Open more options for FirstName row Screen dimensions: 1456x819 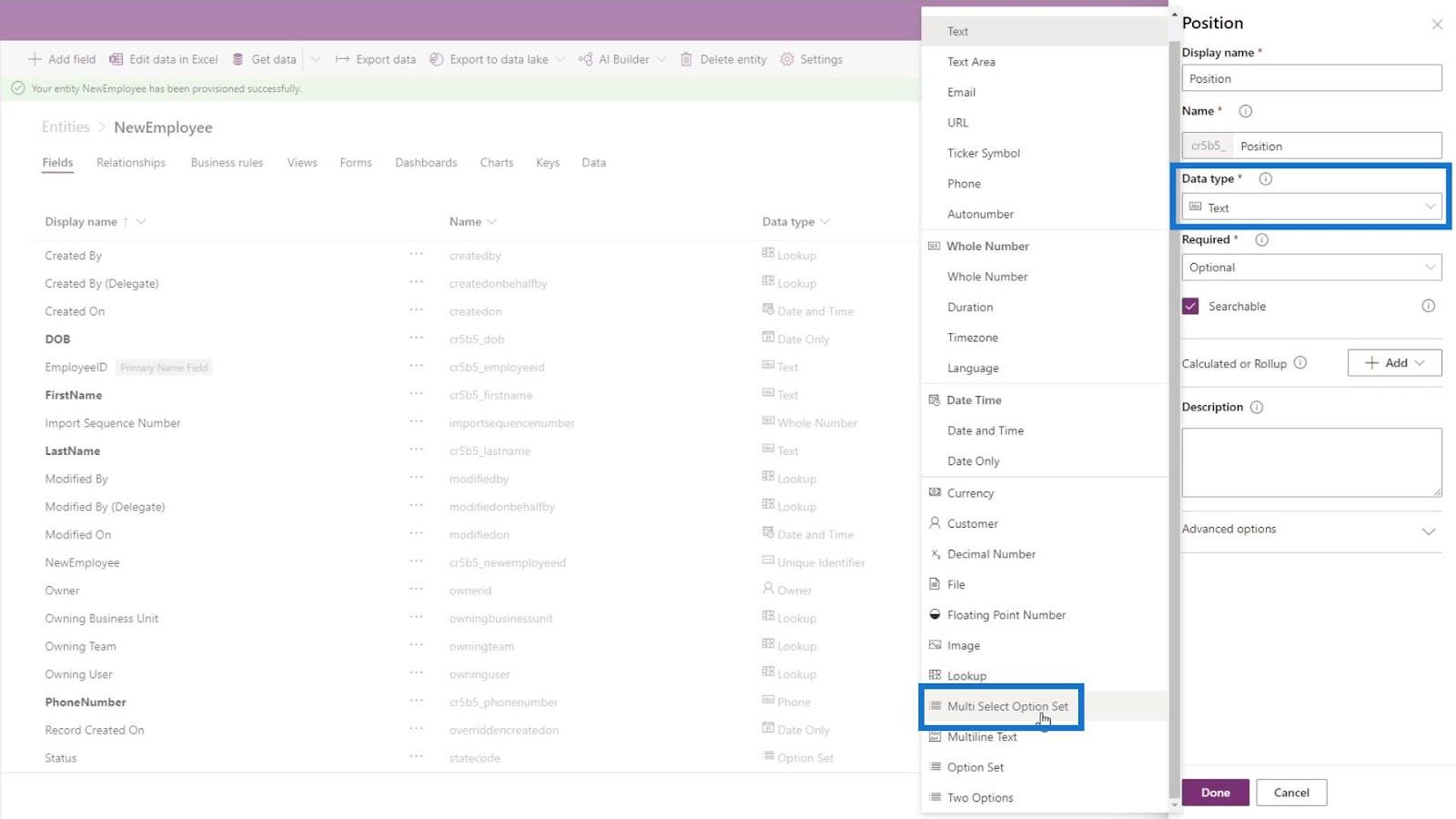coord(416,394)
